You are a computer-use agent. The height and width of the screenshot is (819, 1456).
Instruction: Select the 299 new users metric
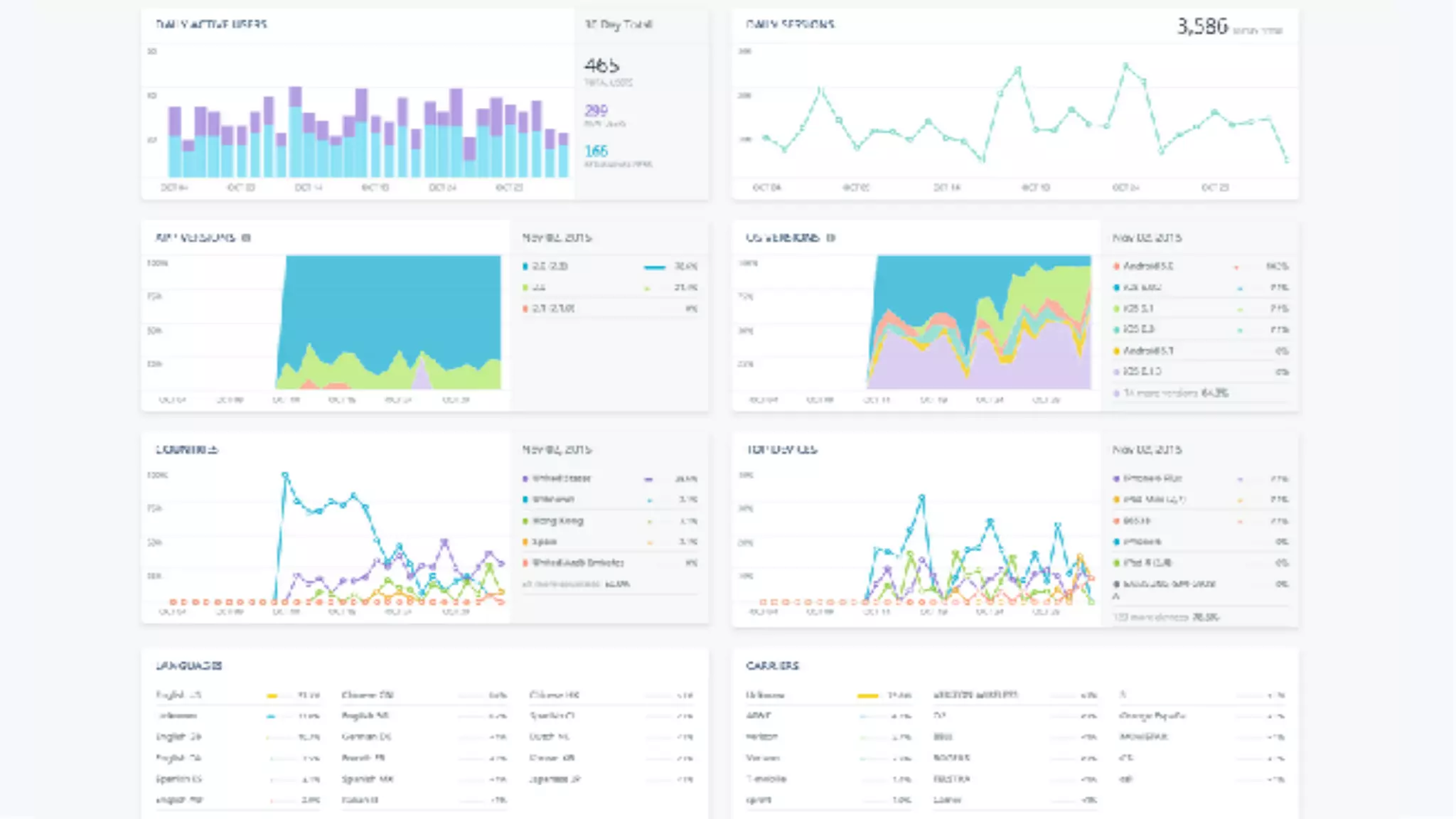[596, 111]
